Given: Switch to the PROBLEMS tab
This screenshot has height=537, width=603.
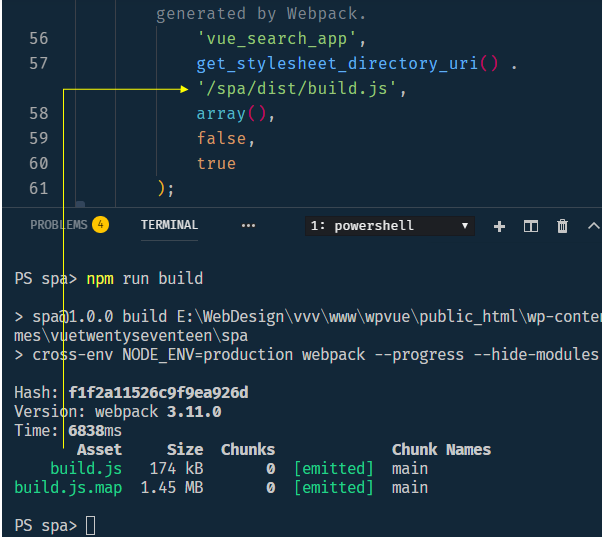Looking at the screenshot, I should click(59, 225).
